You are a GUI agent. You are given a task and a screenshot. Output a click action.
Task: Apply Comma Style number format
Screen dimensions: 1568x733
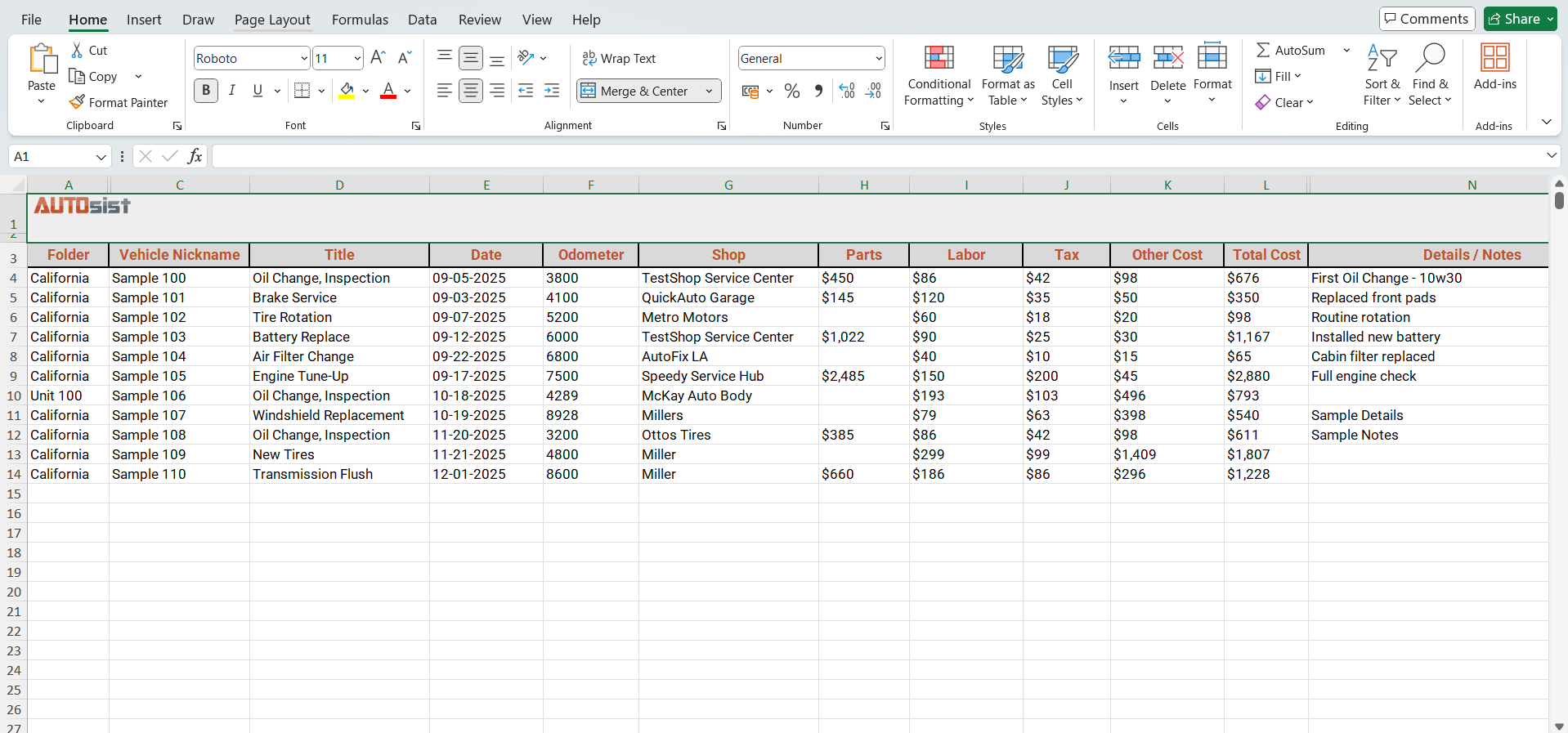tap(818, 91)
